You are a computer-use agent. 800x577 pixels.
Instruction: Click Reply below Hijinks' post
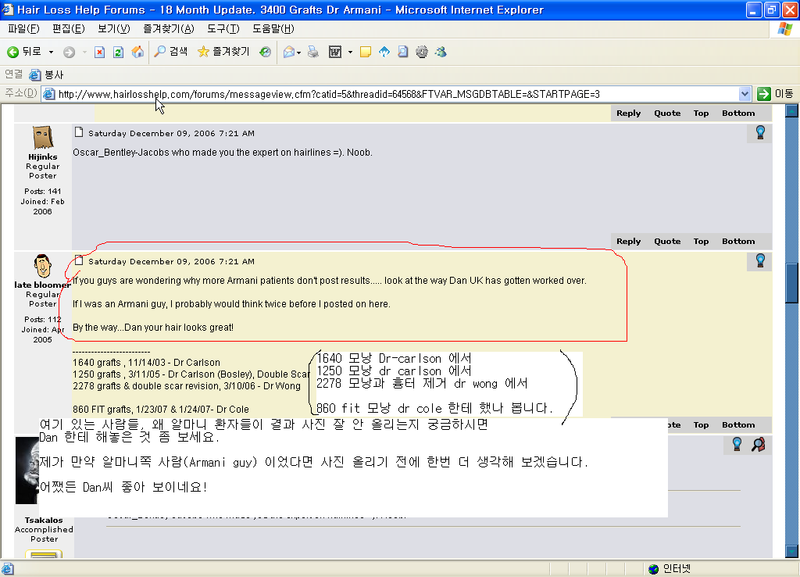[x=629, y=241]
